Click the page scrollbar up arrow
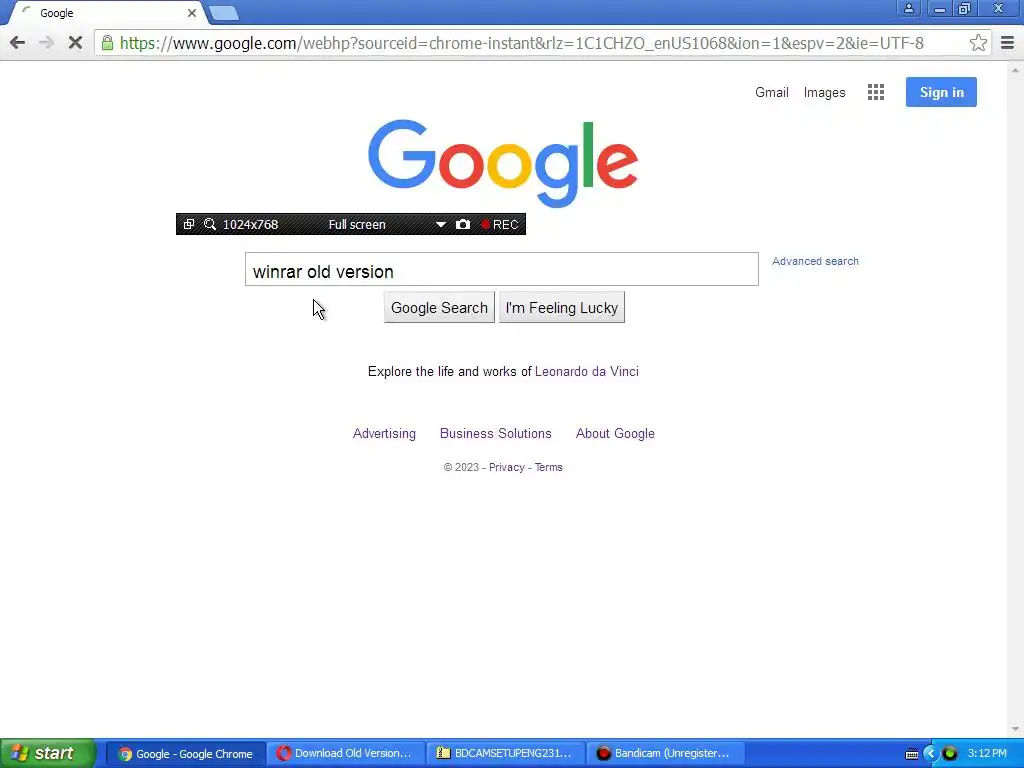 pos(1015,70)
